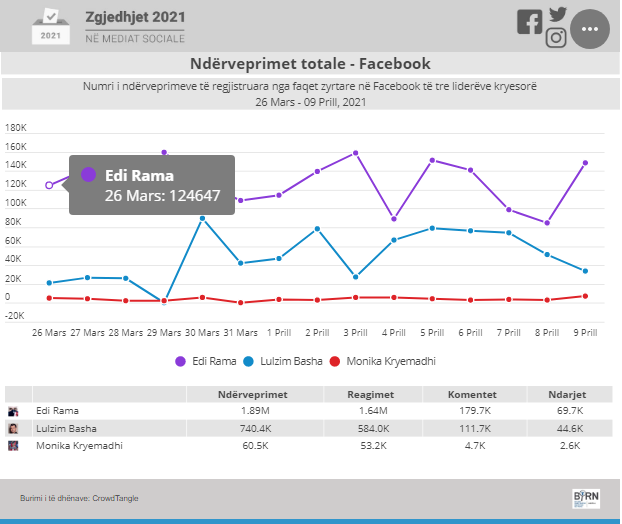Click the 2021 ballot box logo

[x=51, y=26]
